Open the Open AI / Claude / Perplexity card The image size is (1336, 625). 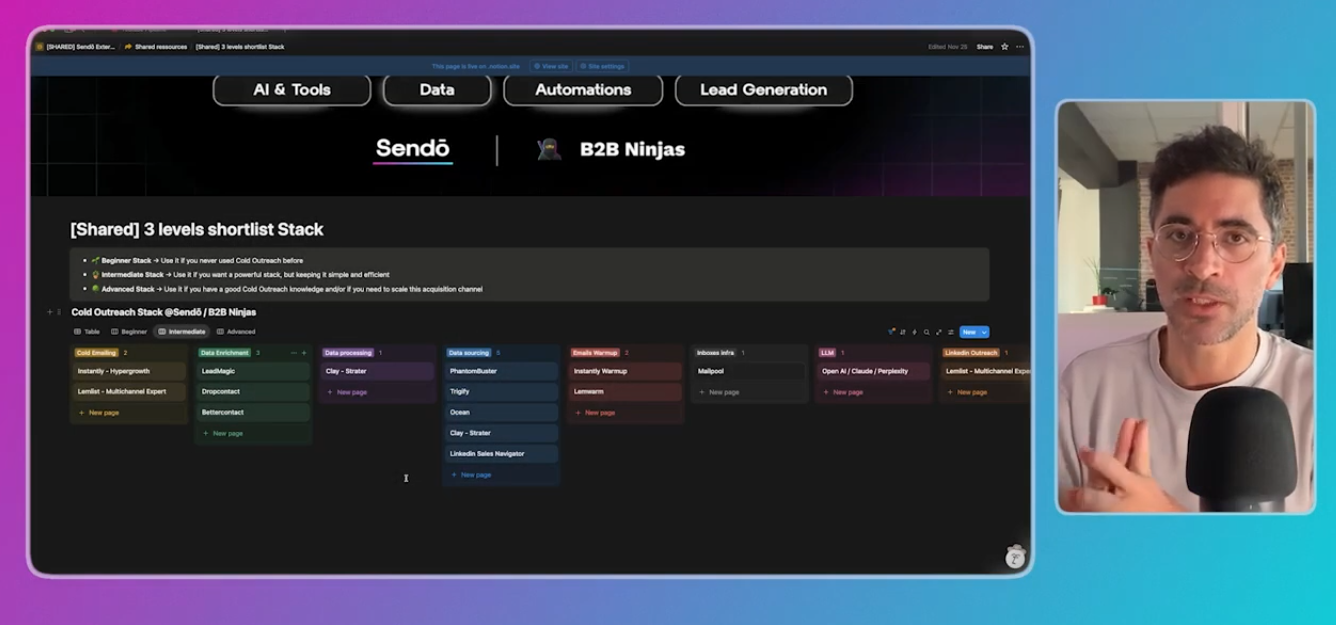pos(873,371)
